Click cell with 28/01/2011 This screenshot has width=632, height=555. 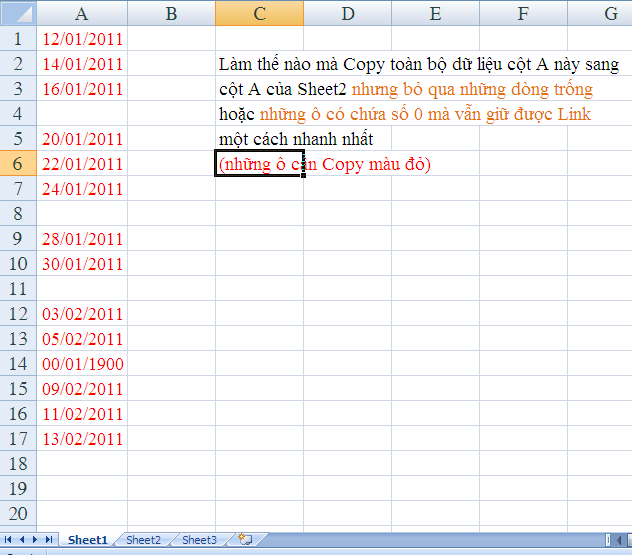82,239
